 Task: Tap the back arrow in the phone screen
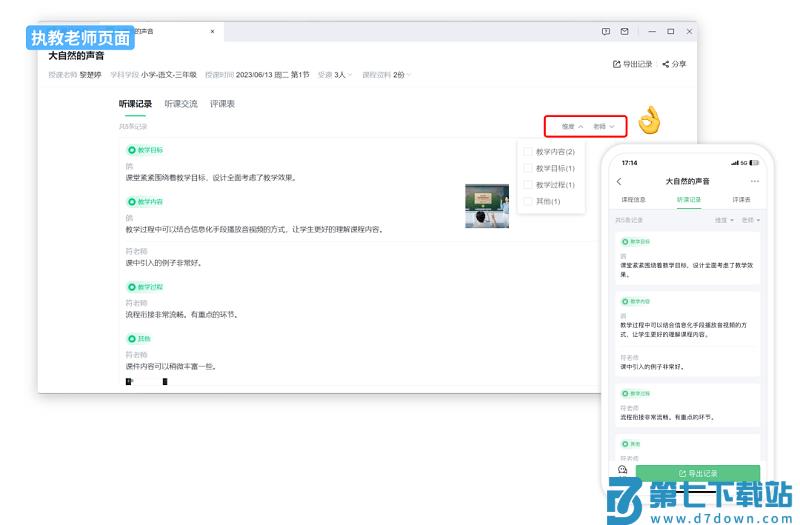(619, 182)
